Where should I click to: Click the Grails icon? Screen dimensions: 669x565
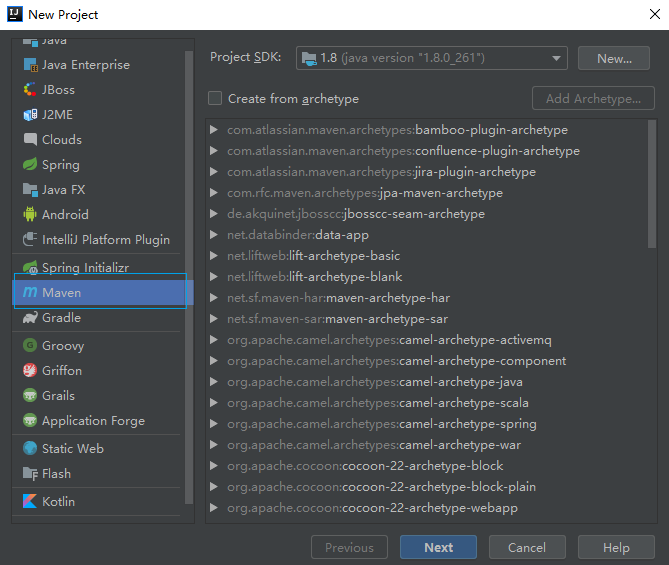30,396
